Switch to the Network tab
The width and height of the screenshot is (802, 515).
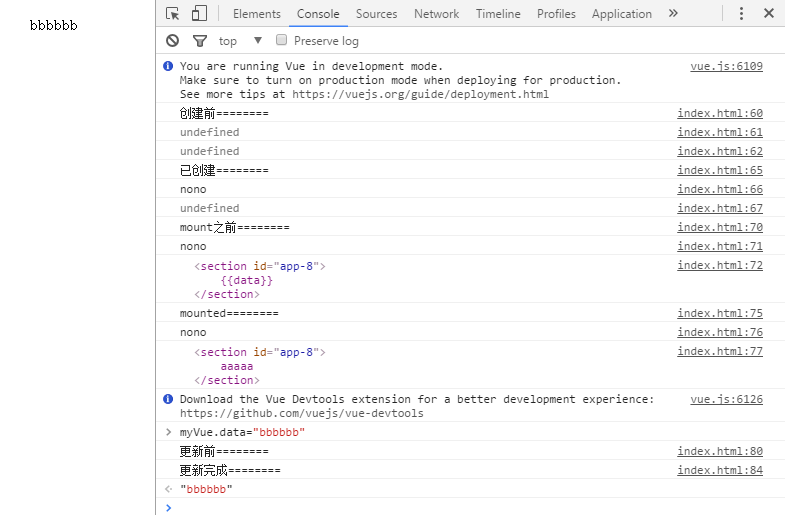pyautogui.click(x=436, y=14)
